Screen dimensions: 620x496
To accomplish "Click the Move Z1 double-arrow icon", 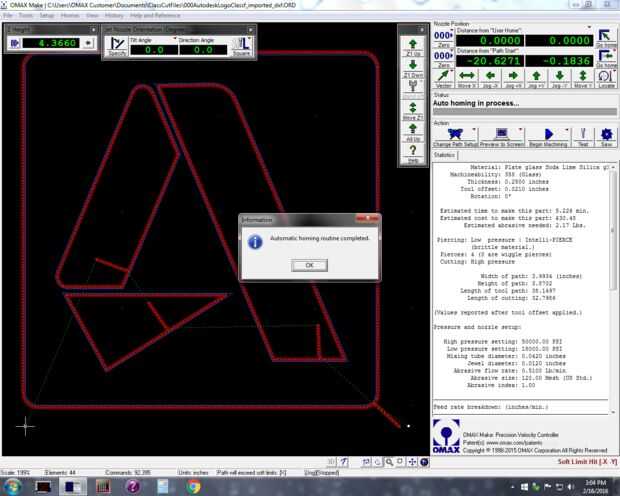I will point(413,110).
